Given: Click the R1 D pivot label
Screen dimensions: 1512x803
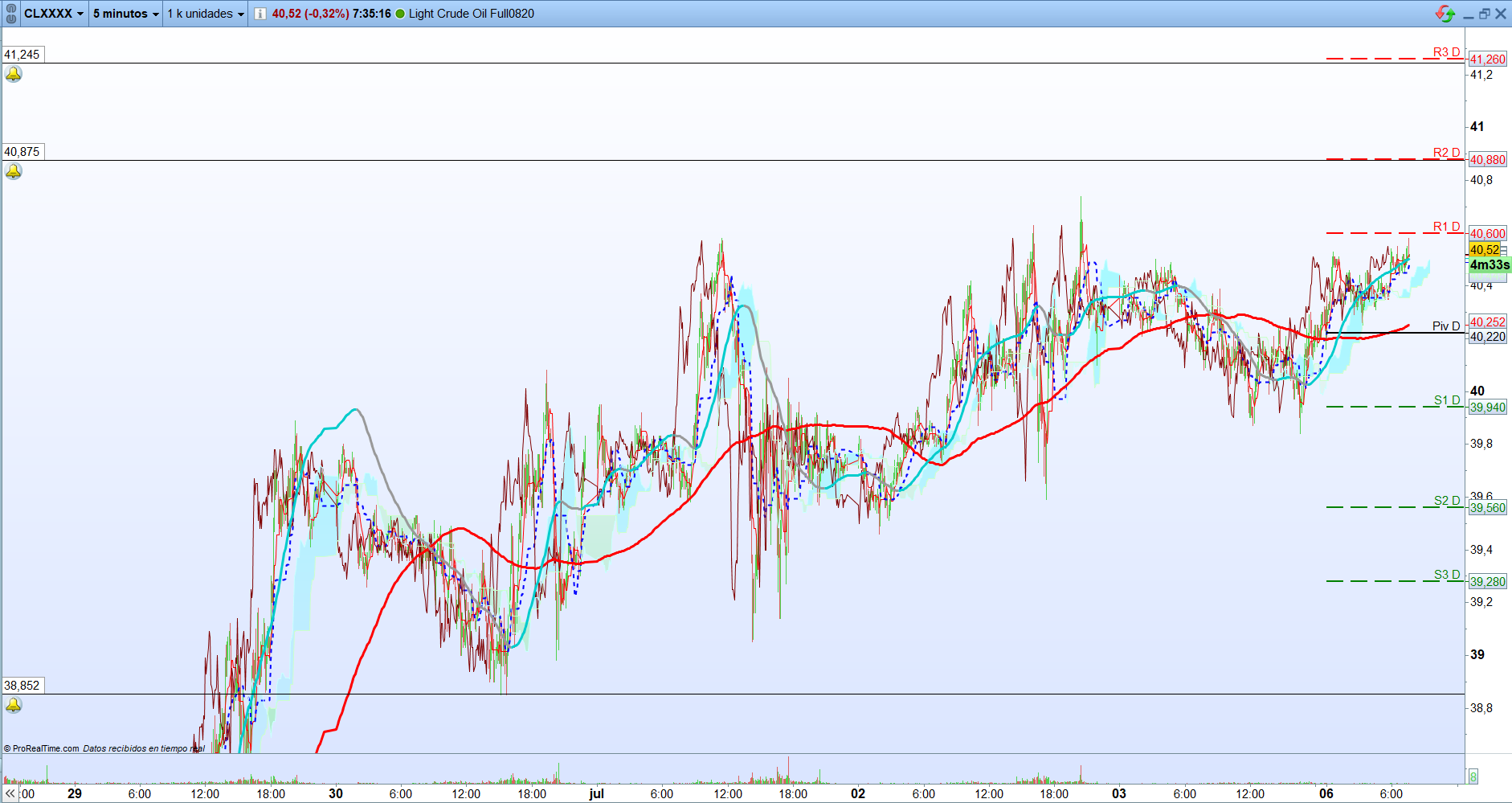Looking at the screenshot, I should pyautogui.click(x=1446, y=227).
